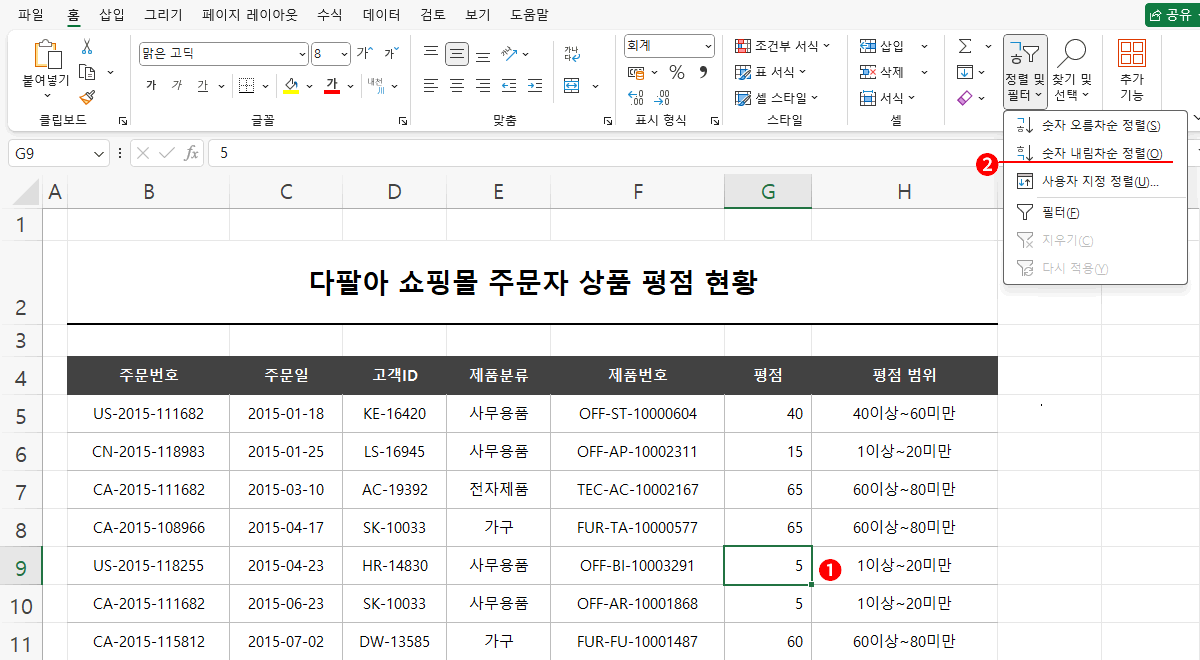This screenshot has width=1200, height=660.
Task: Decrease font size with the smaller 가 icon
Action: 390,53
